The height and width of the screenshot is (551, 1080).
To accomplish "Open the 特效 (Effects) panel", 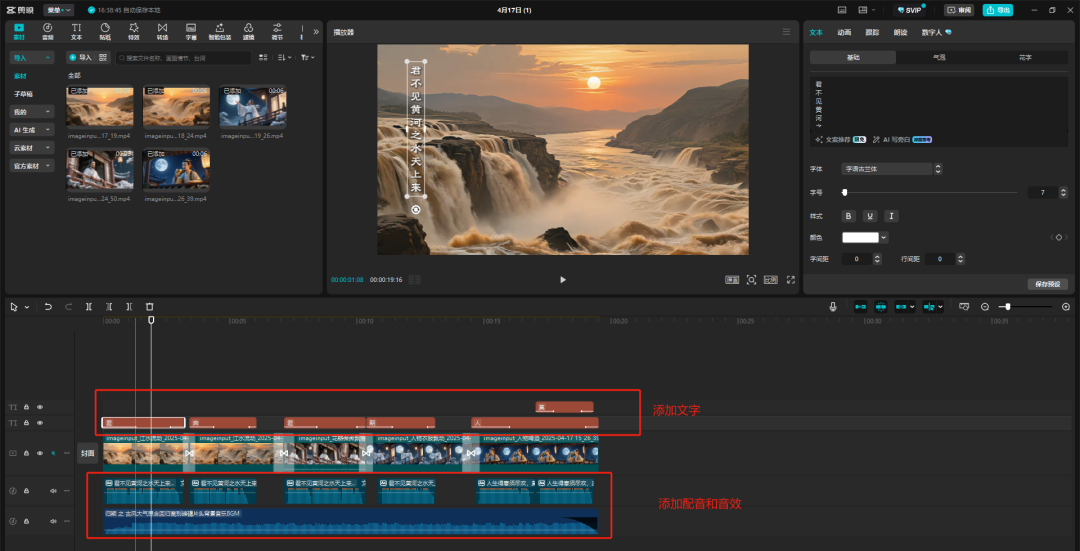I will (x=133, y=31).
